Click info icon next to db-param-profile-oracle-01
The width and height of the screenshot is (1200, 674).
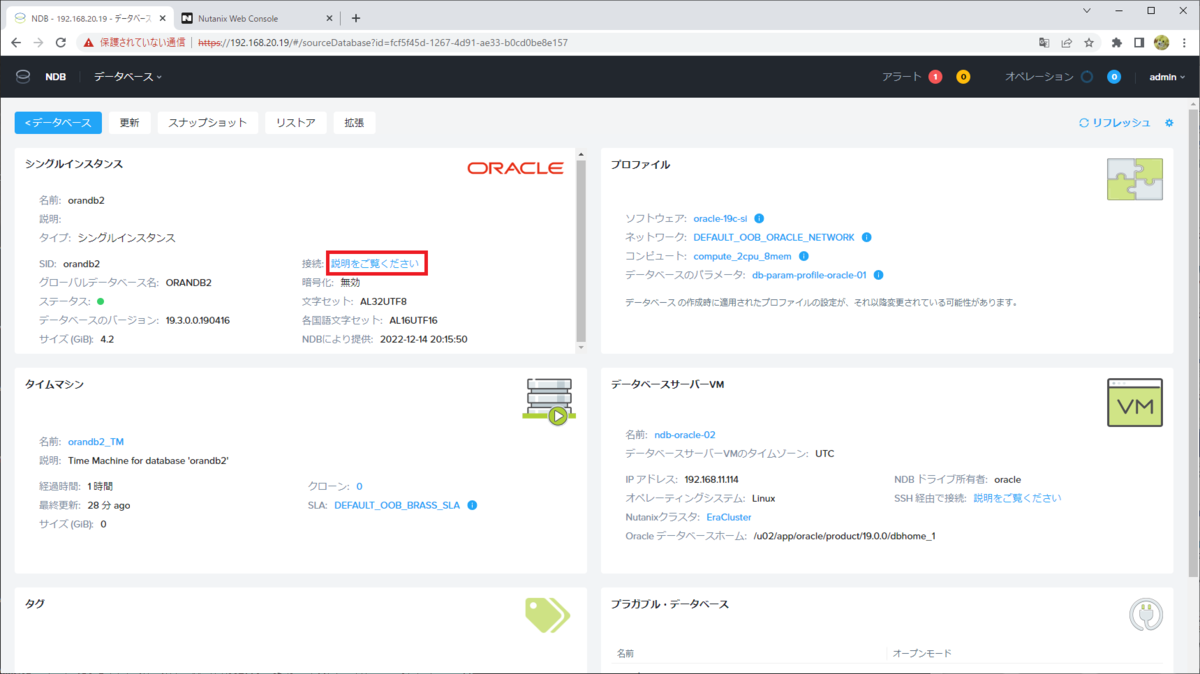click(878, 275)
